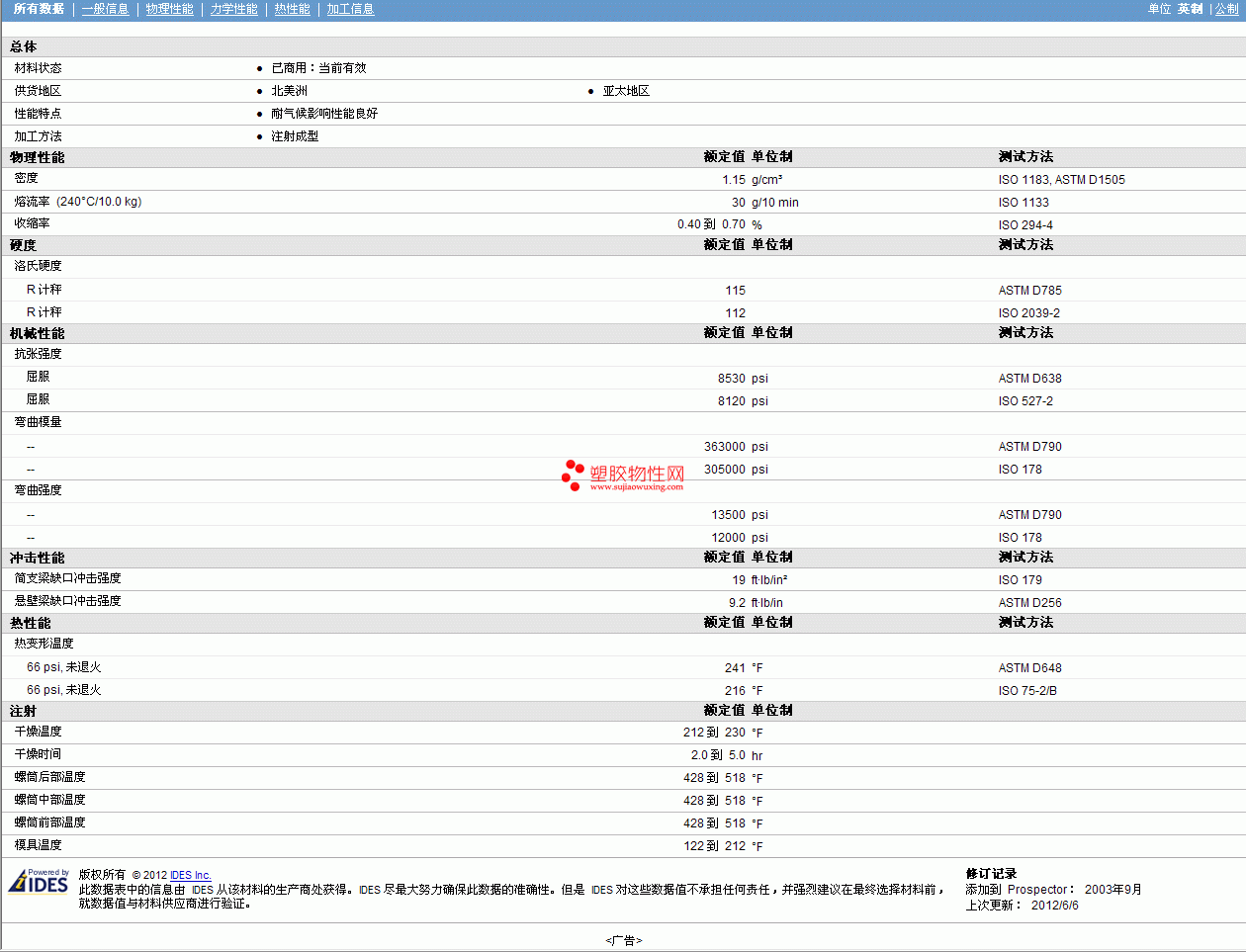Viewport: 1246px width, 952px height.
Task: Click ASTM D256 test method
Action: pos(1029,603)
